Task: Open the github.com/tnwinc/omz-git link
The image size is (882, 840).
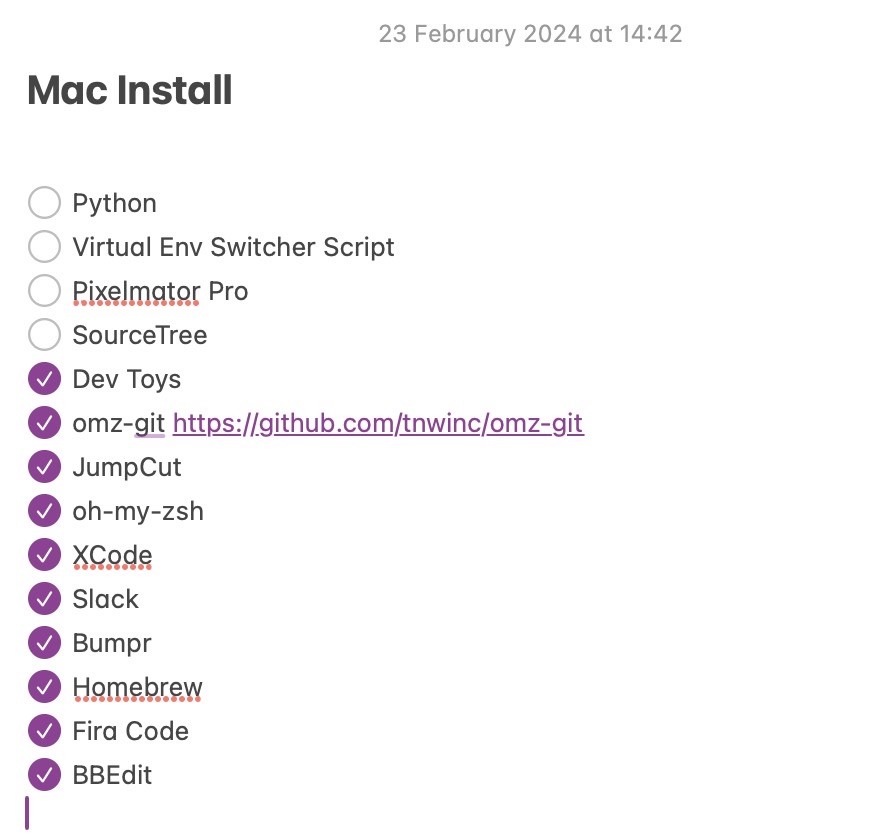Action: click(378, 423)
